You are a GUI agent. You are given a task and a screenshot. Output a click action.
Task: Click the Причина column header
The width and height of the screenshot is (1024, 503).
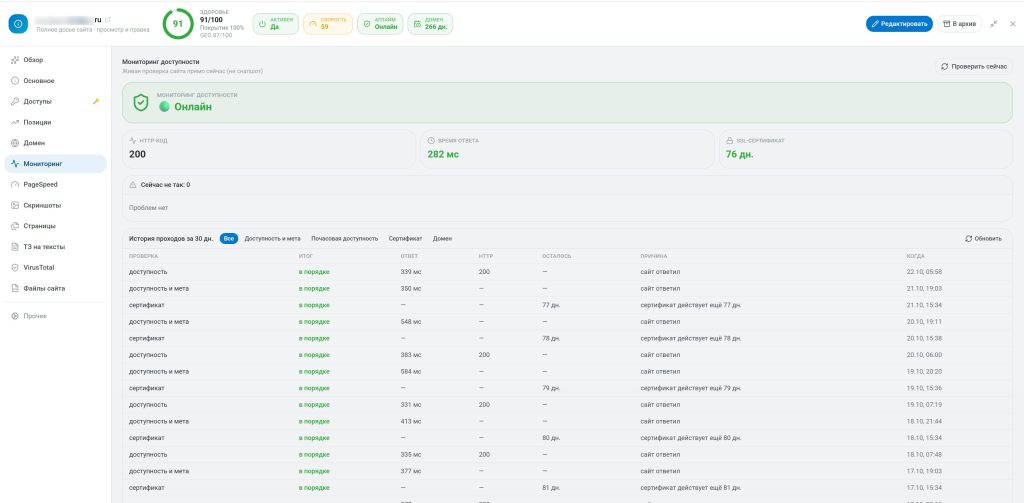tap(654, 256)
